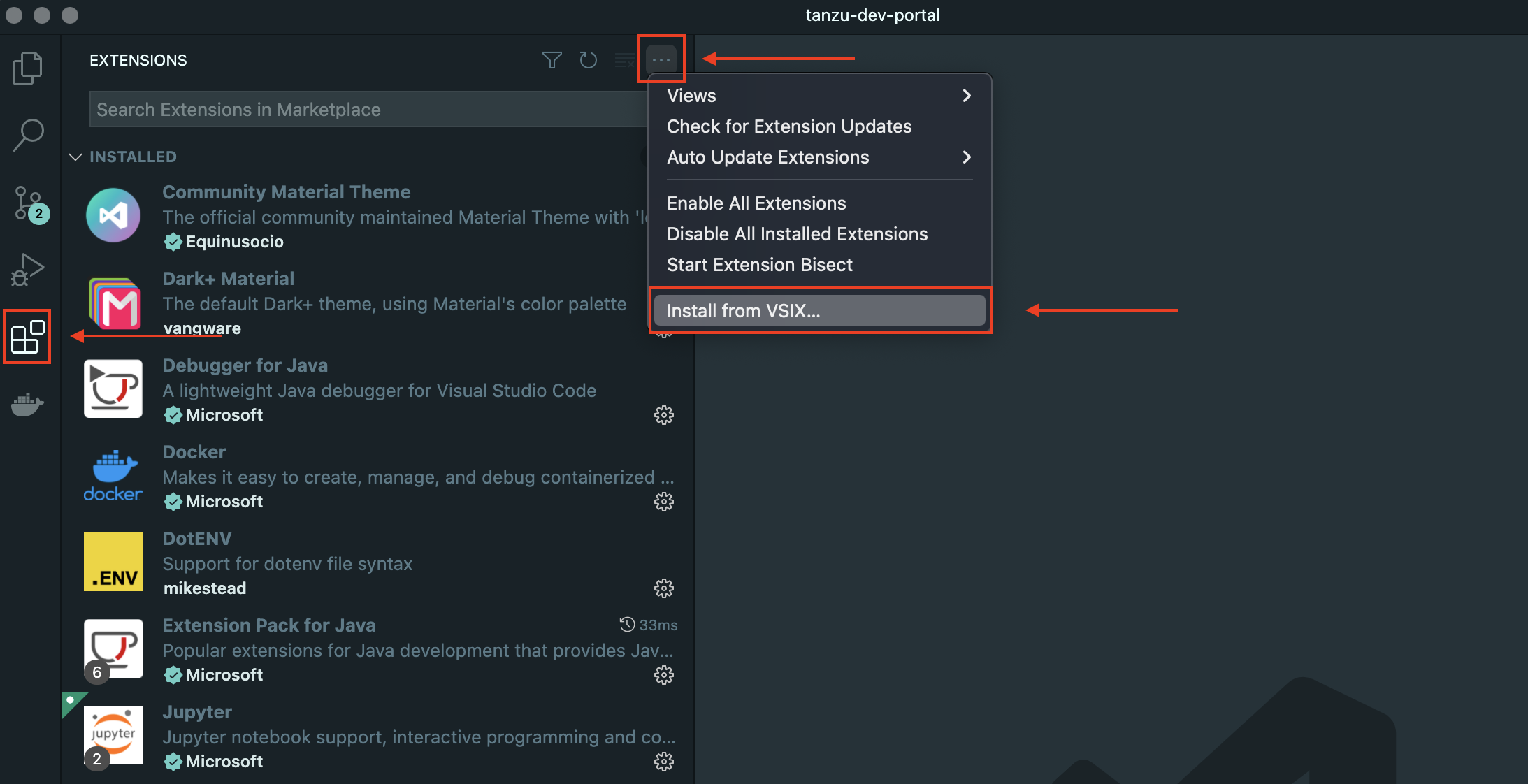Select Start Extension Bisect option
1528x784 pixels.
[x=759, y=265]
